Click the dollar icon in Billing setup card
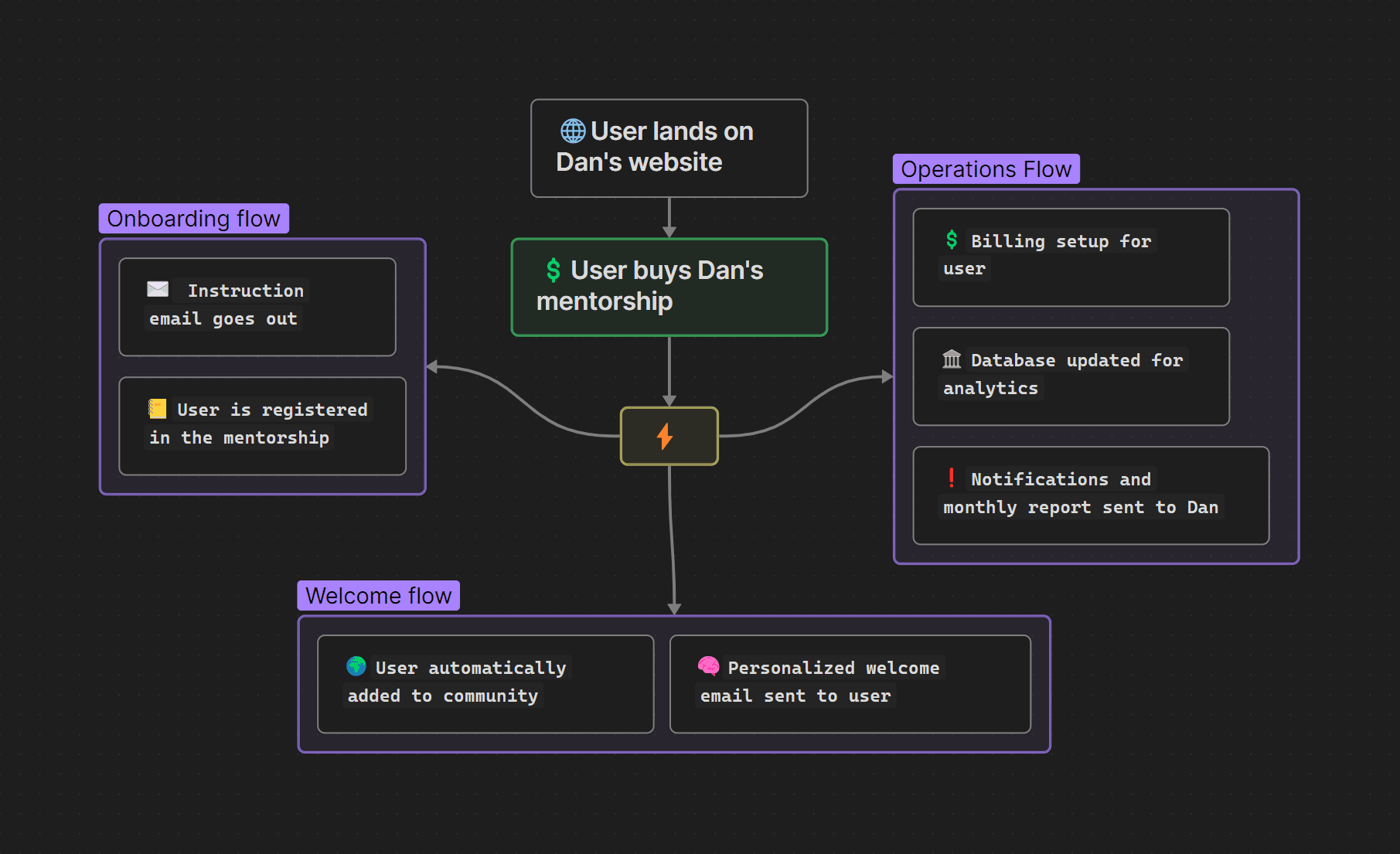The height and width of the screenshot is (854, 1400). click(952, 240)
